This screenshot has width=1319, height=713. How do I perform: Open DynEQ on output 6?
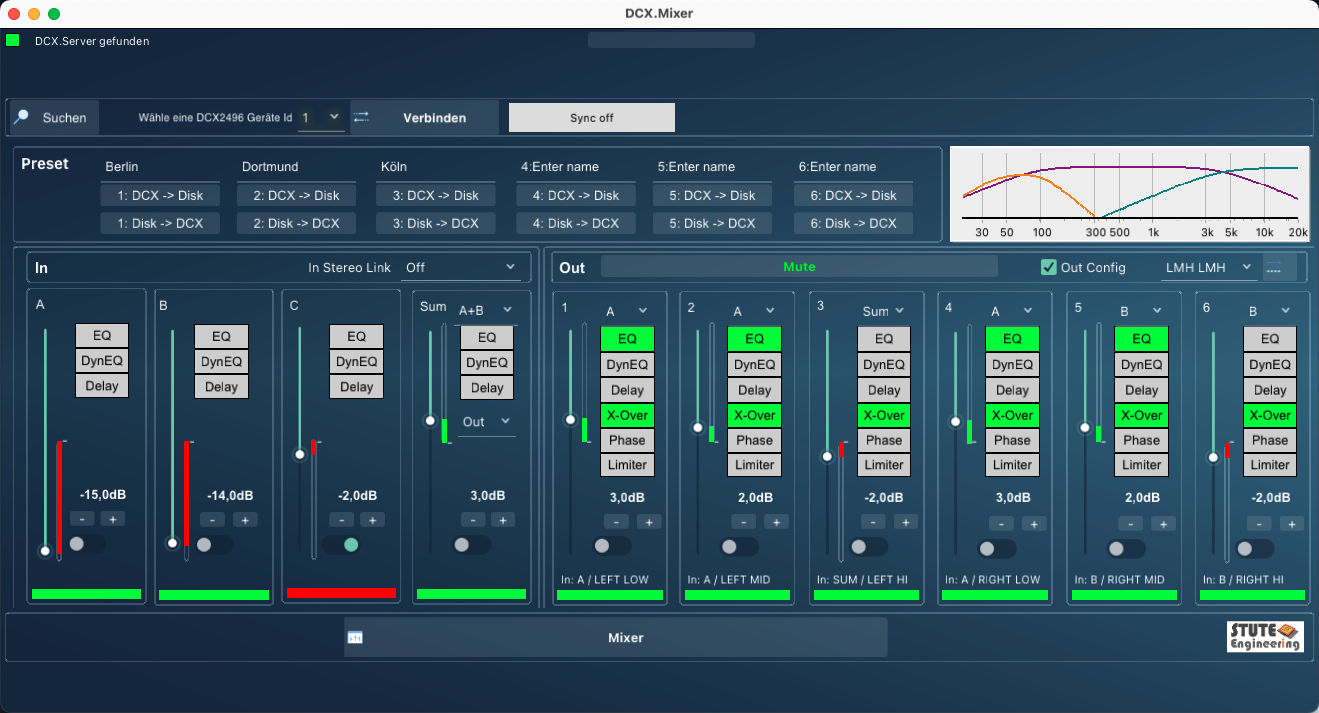(x=1270, y=365)
